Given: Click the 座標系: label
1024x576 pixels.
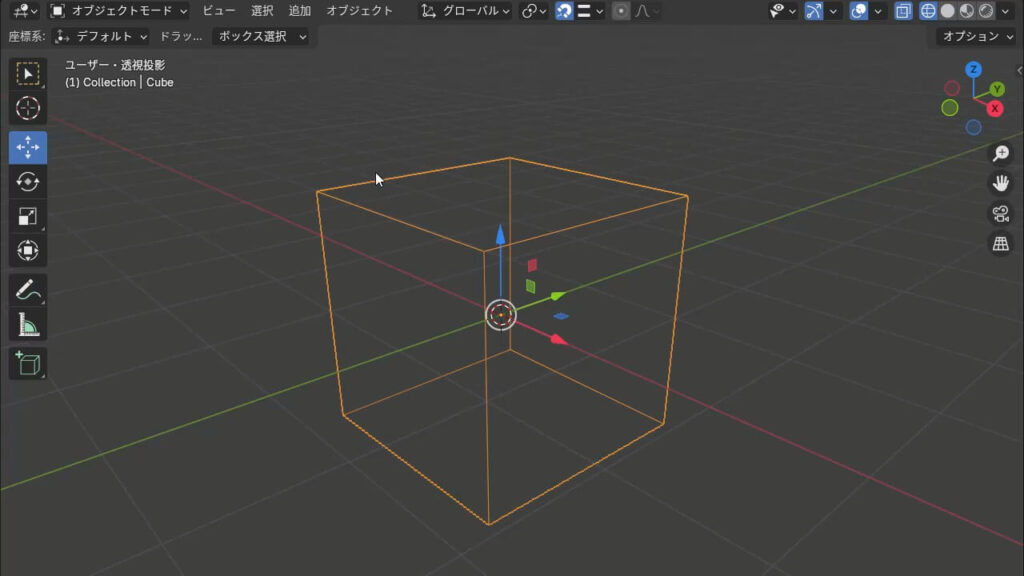Looking at the screenshot, I should pyautogui.click(x=27, y=37).
